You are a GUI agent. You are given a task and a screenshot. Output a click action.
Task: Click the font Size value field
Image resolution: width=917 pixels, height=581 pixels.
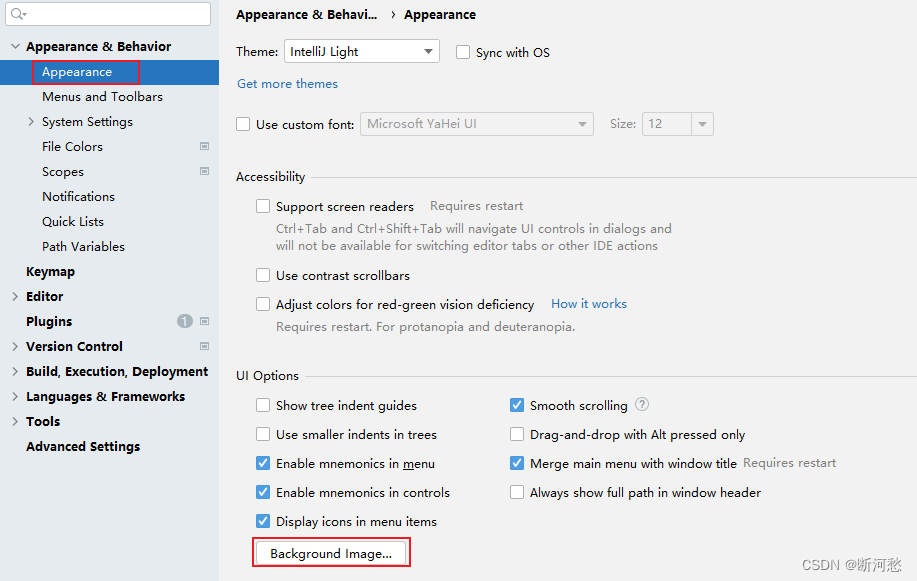click(667, 124)
